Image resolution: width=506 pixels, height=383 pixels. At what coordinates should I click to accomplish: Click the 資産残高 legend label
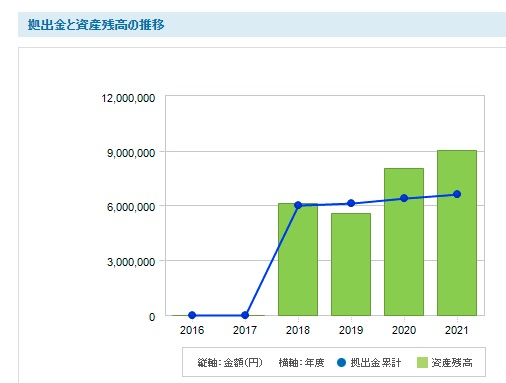click(x=452, y=363)
